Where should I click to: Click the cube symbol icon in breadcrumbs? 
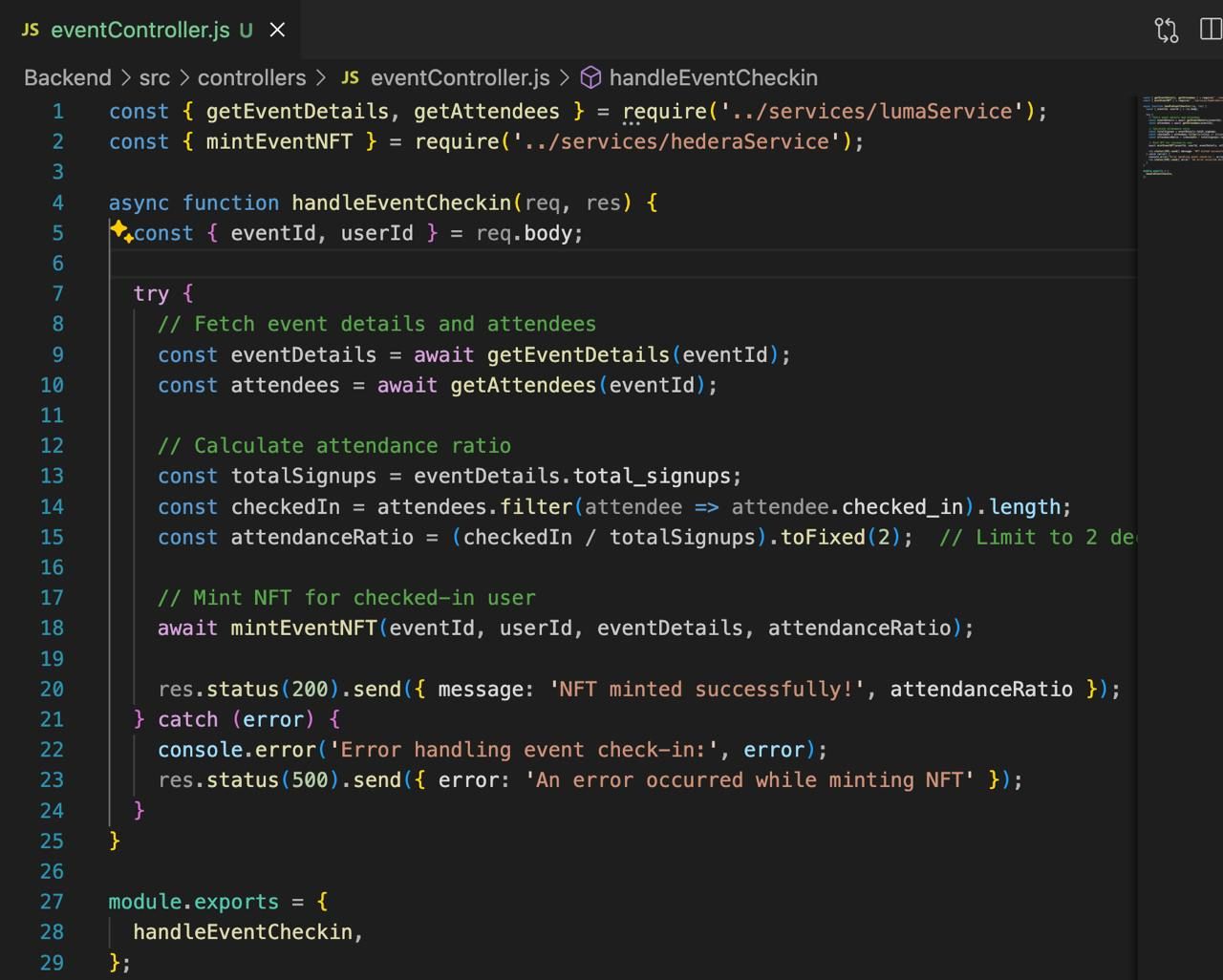[591, 77]
